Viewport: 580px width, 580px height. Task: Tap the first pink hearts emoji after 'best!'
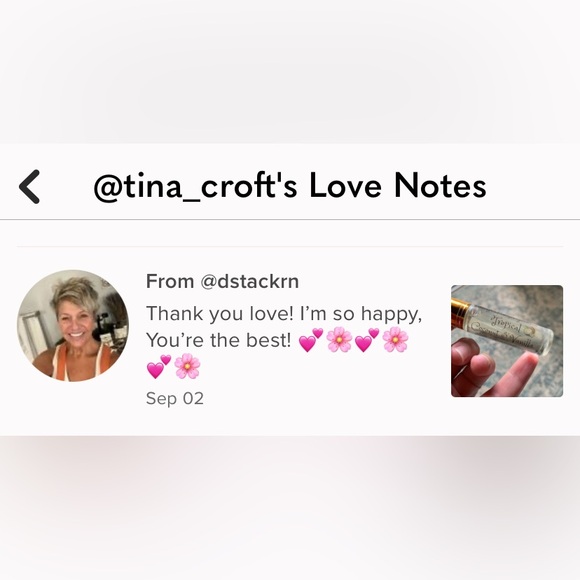tap(311, 340)
